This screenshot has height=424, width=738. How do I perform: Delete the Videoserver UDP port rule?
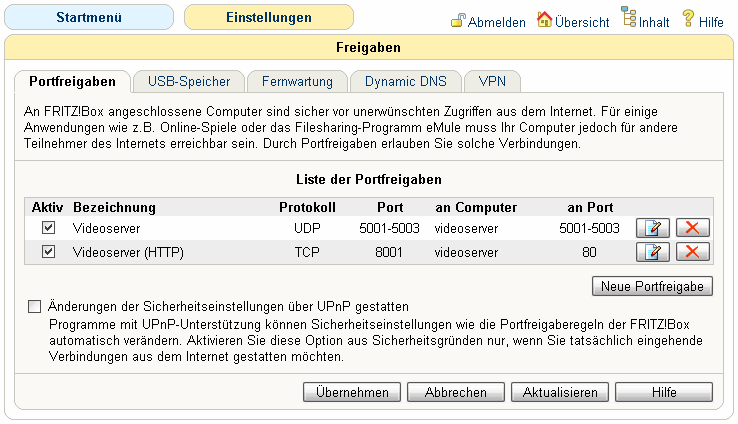pyautogui.click(x=693, y=228)
